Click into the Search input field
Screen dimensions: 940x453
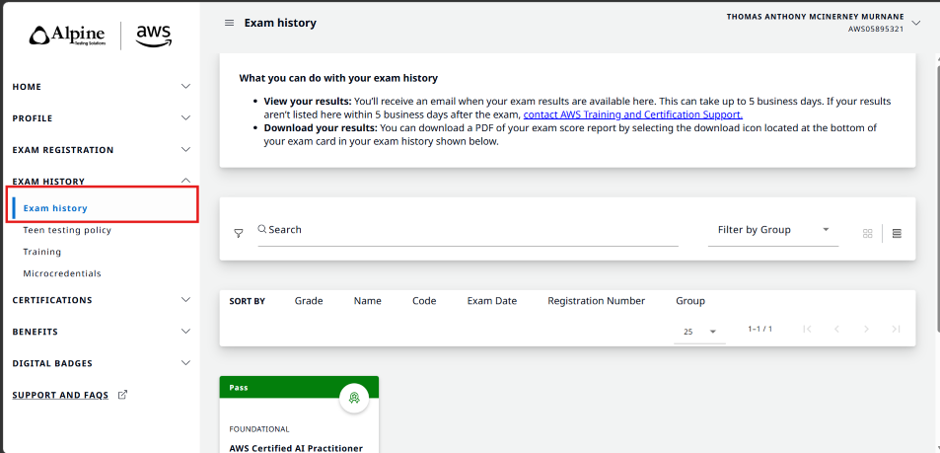(x=468, y=230)
